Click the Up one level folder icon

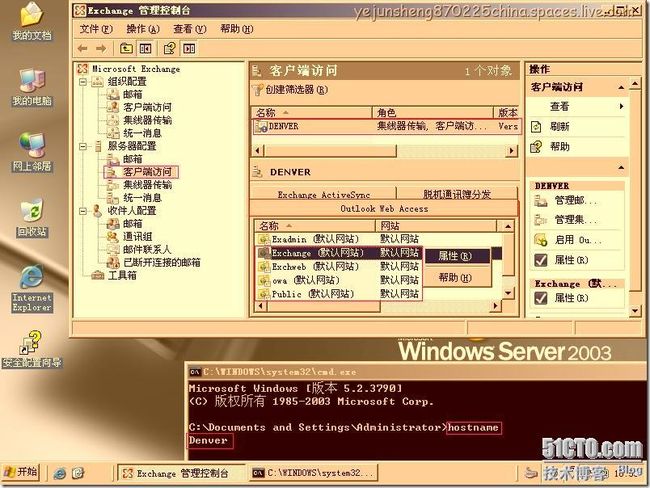126,49
